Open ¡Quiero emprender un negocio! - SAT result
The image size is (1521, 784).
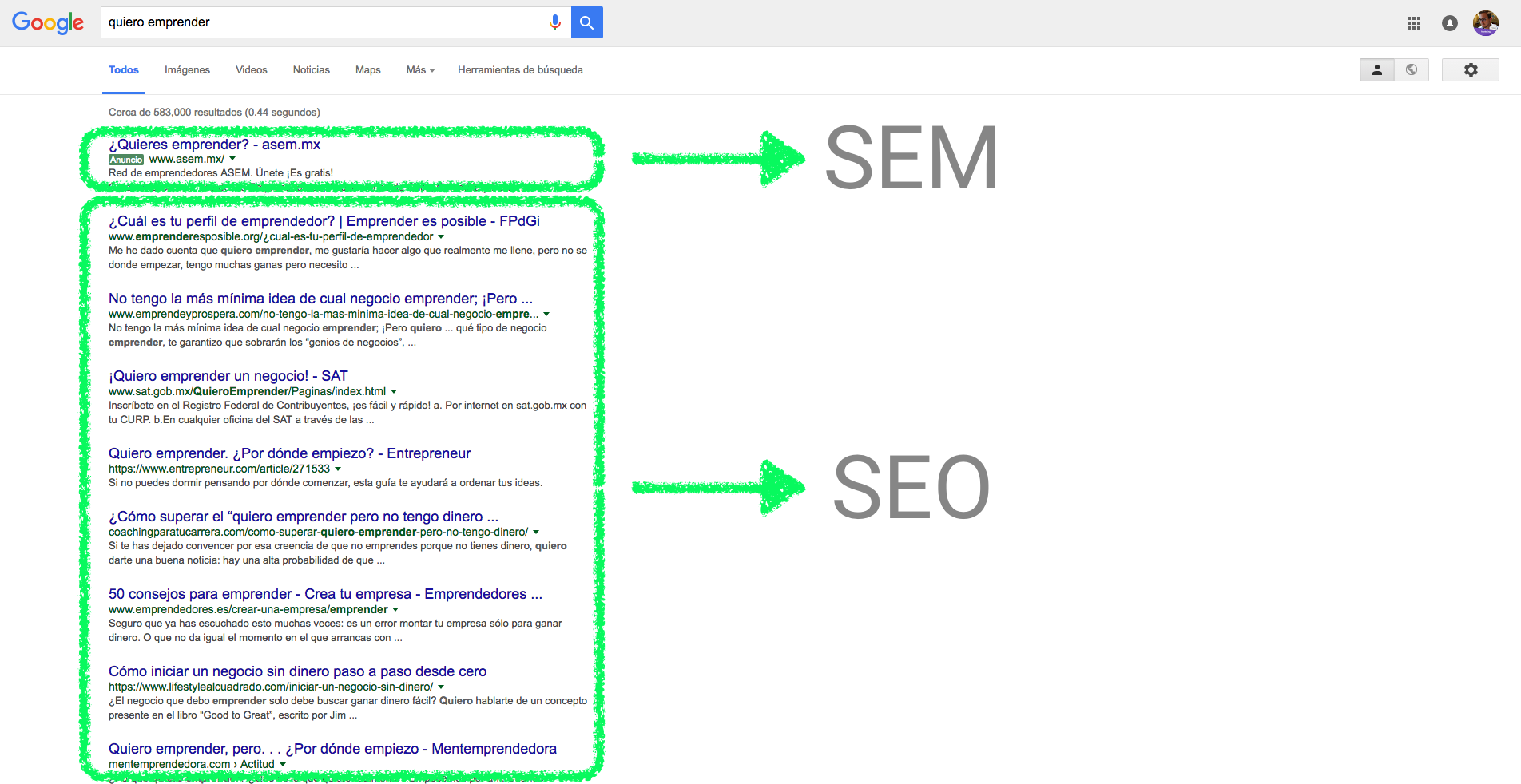point(228,376)
